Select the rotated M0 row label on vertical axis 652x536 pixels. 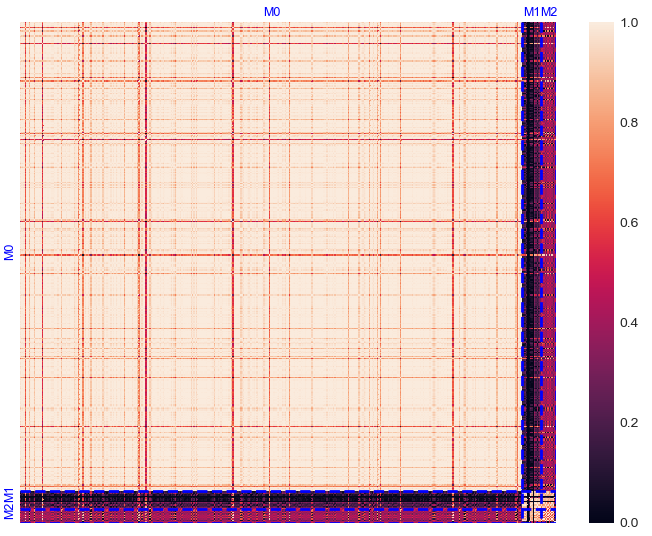[x=9, y=253]
